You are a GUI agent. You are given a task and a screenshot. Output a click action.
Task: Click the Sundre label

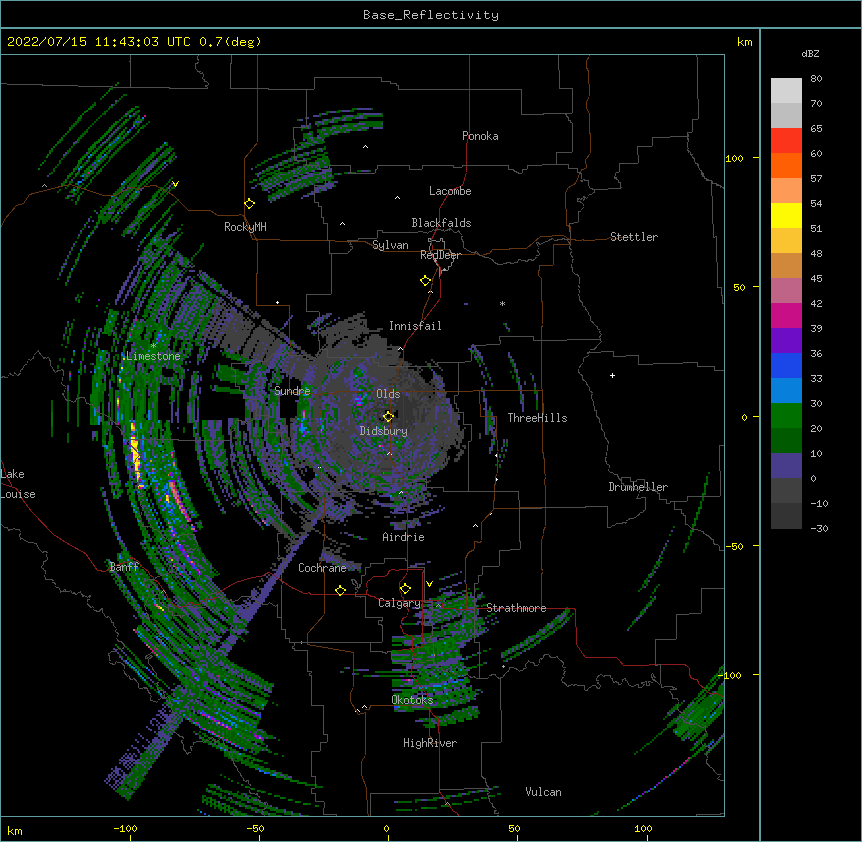coord(292,391)
